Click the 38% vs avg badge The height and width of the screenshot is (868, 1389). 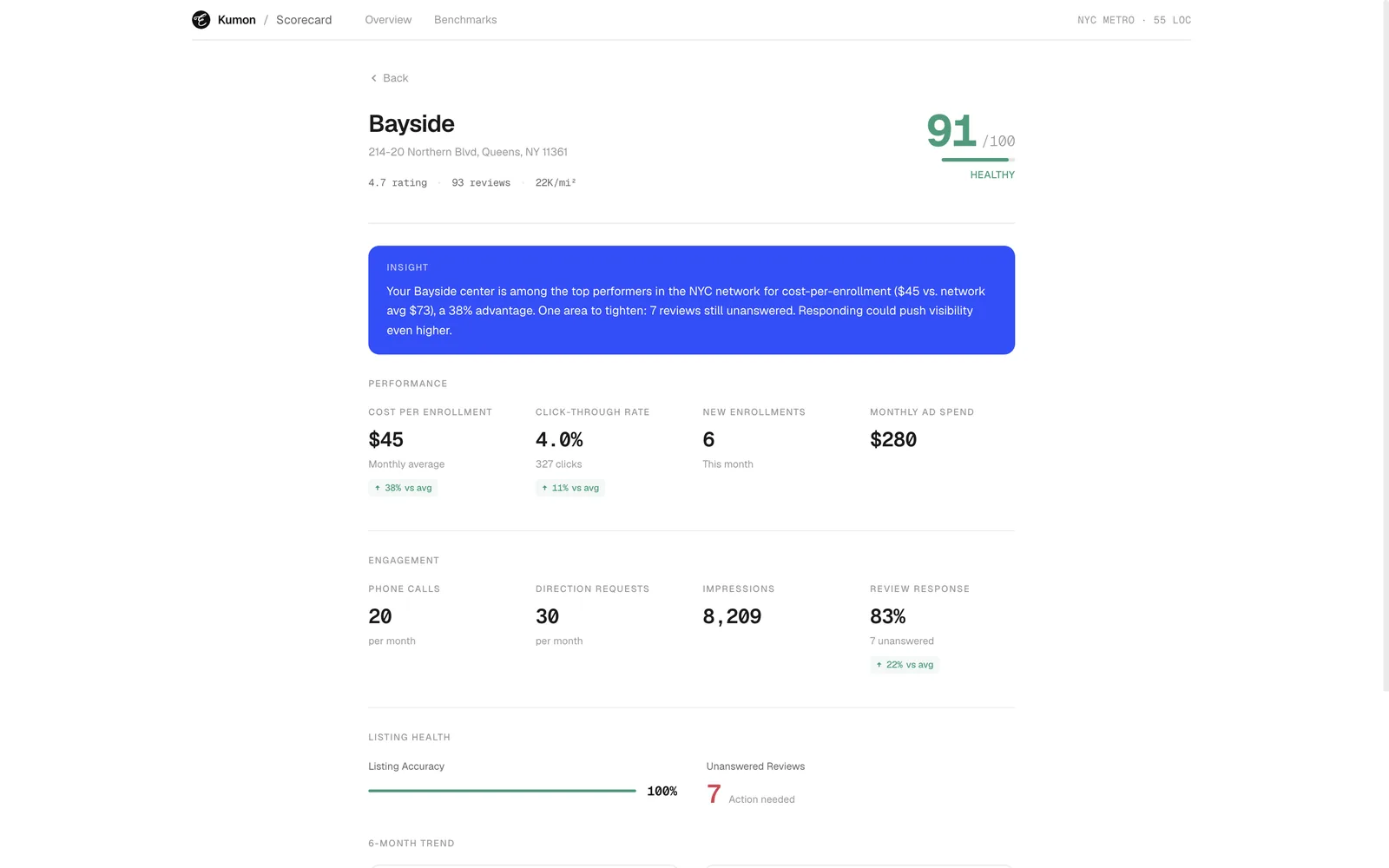point(403,488)
